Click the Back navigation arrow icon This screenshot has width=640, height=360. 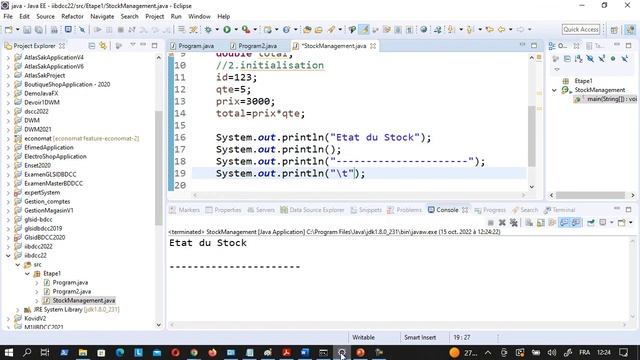pos(501,29)
